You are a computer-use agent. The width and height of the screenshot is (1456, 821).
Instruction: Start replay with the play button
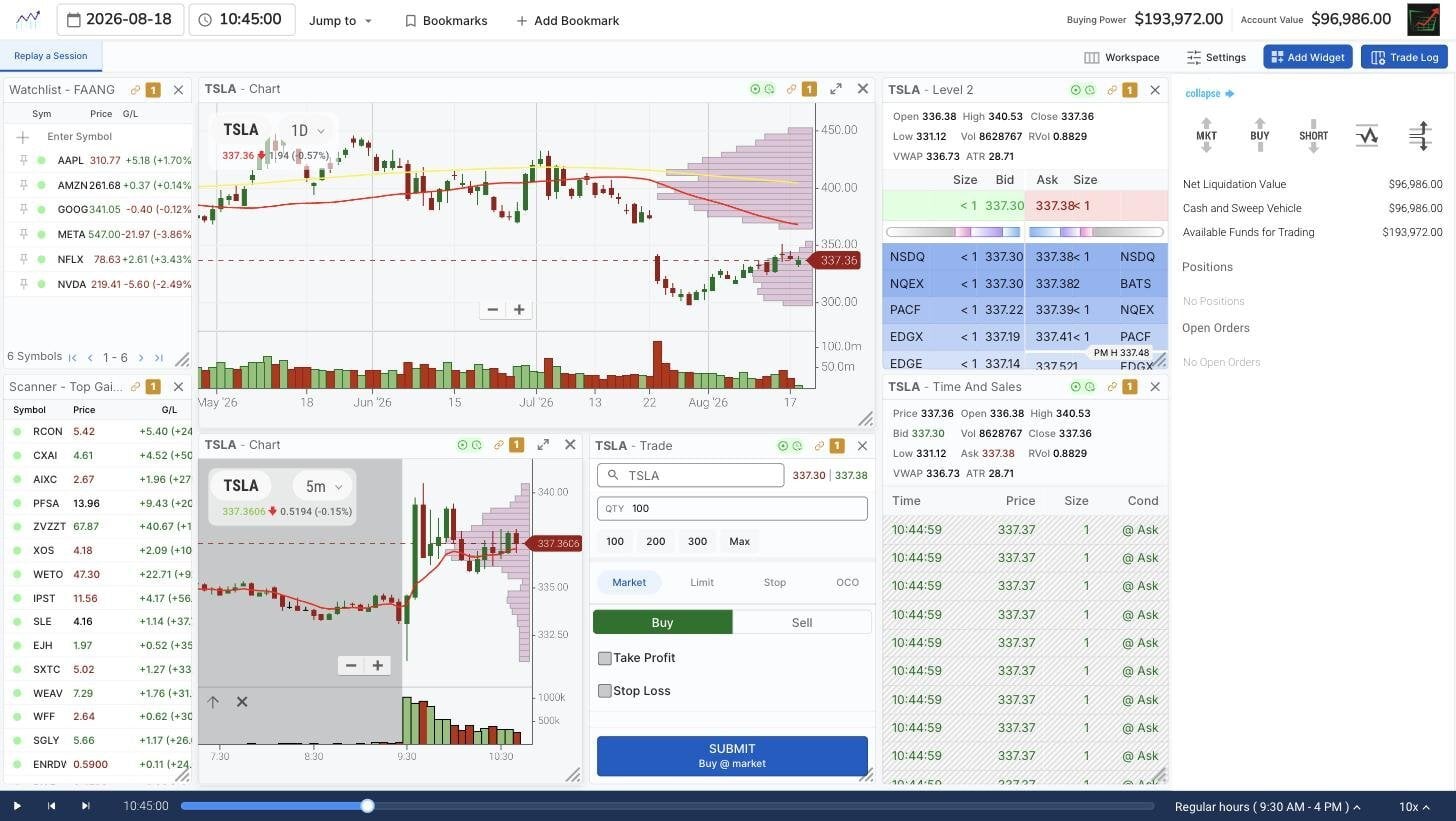pos(17,806)
